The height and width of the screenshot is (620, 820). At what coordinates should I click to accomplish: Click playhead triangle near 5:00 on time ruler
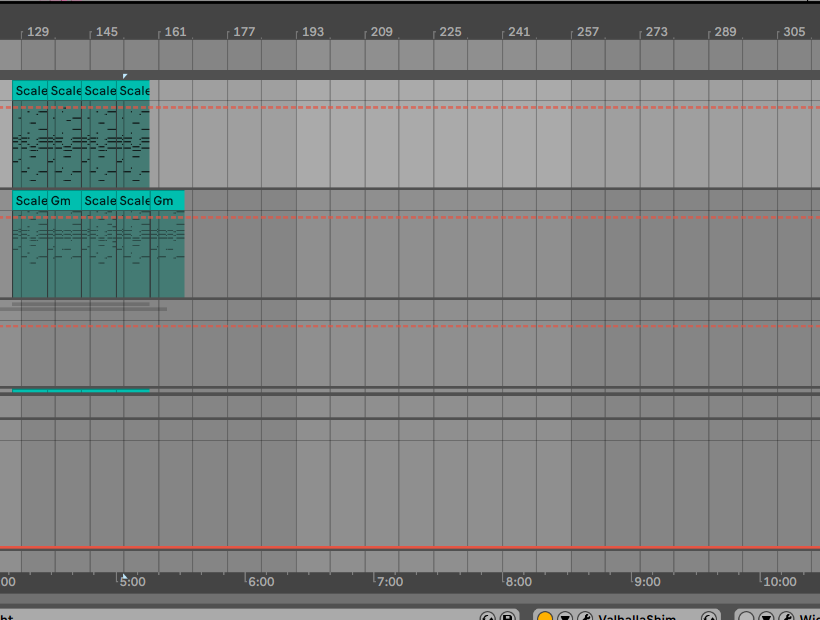[124, 577]
